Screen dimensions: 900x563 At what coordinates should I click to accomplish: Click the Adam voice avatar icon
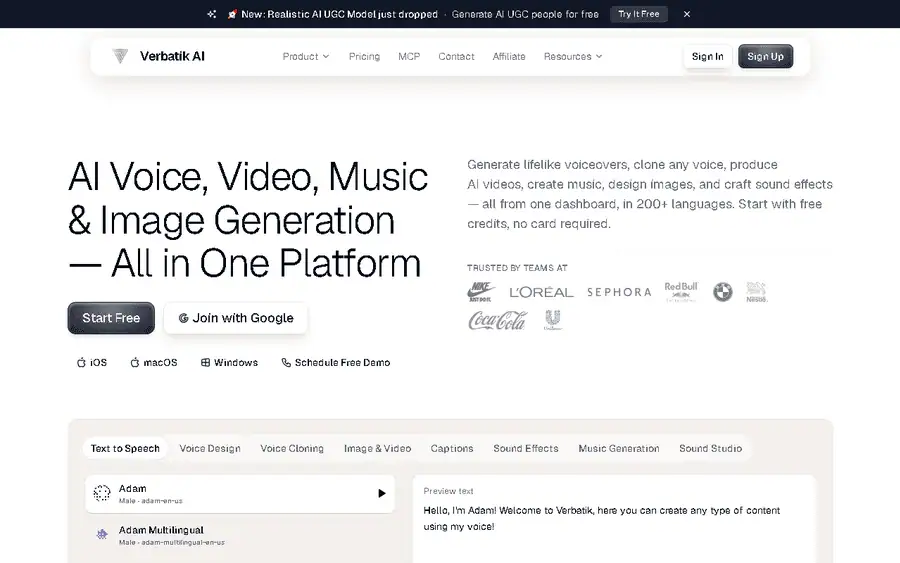tap(102, 493)
